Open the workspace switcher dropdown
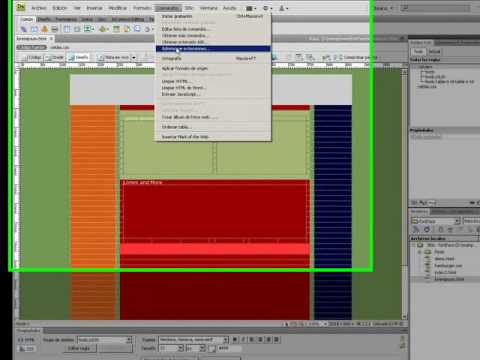Screen dimensions: 480x360 click(x=384, y=8)
